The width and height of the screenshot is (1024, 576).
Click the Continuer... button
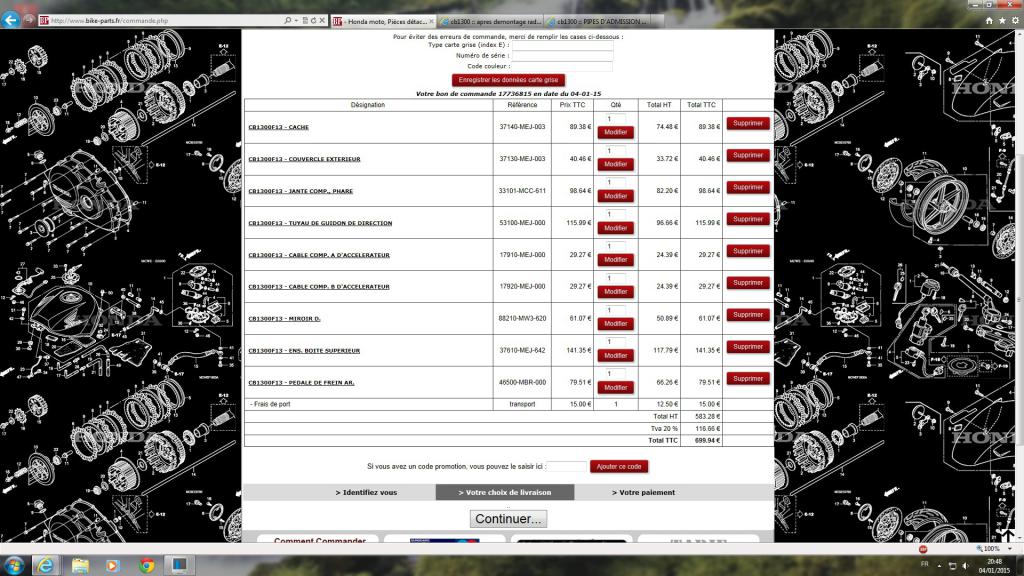point(509,519)
